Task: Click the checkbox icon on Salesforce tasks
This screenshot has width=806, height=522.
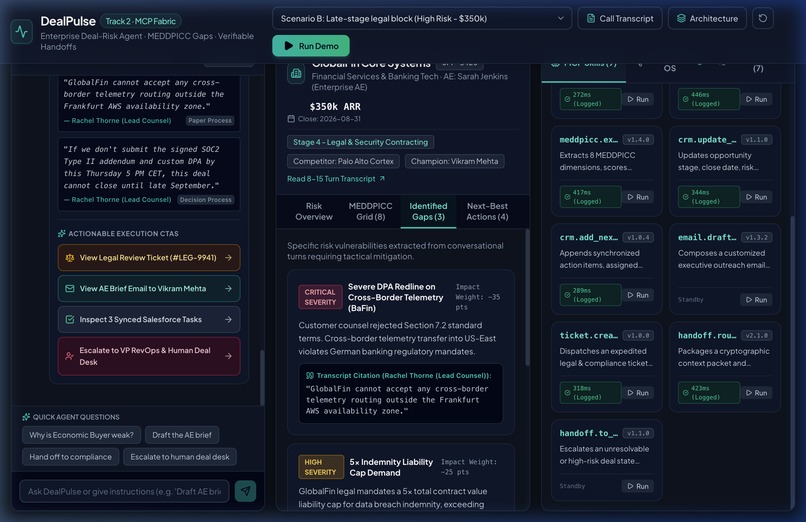Action: pos(69,320)
